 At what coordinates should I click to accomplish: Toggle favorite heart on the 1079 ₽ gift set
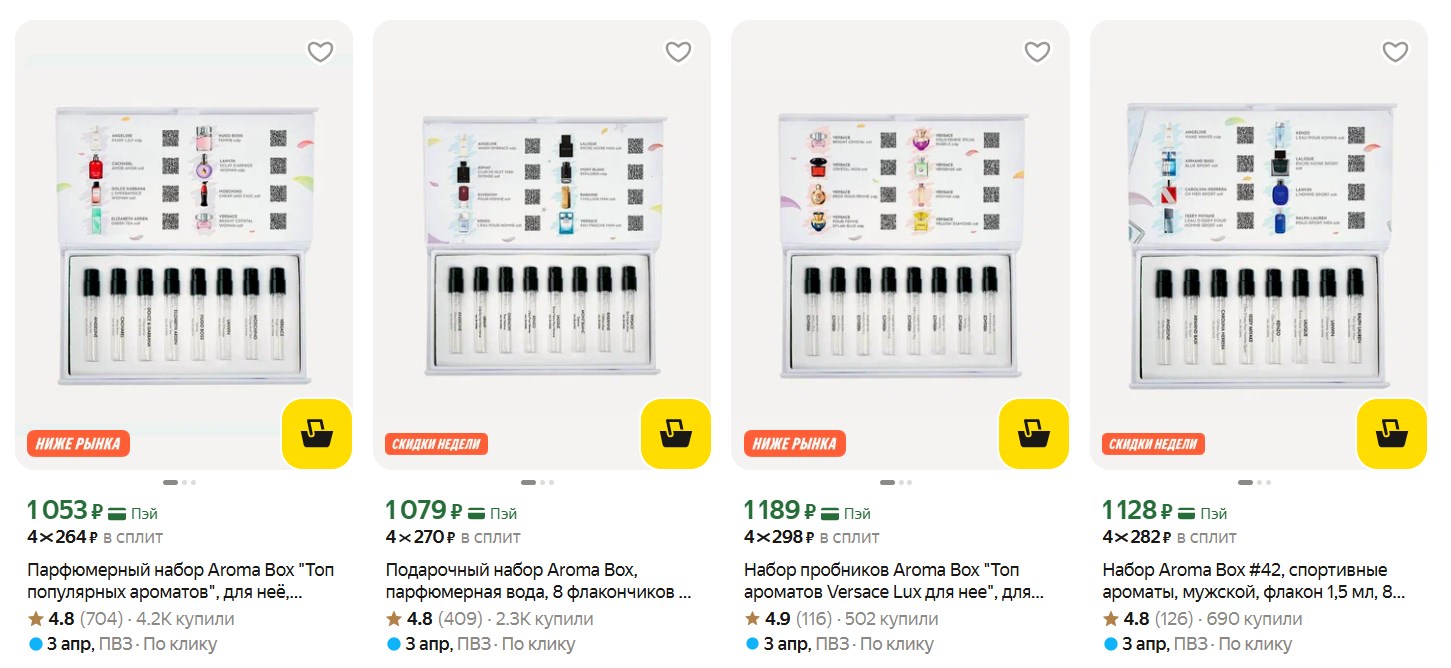(x=678, y=52)
